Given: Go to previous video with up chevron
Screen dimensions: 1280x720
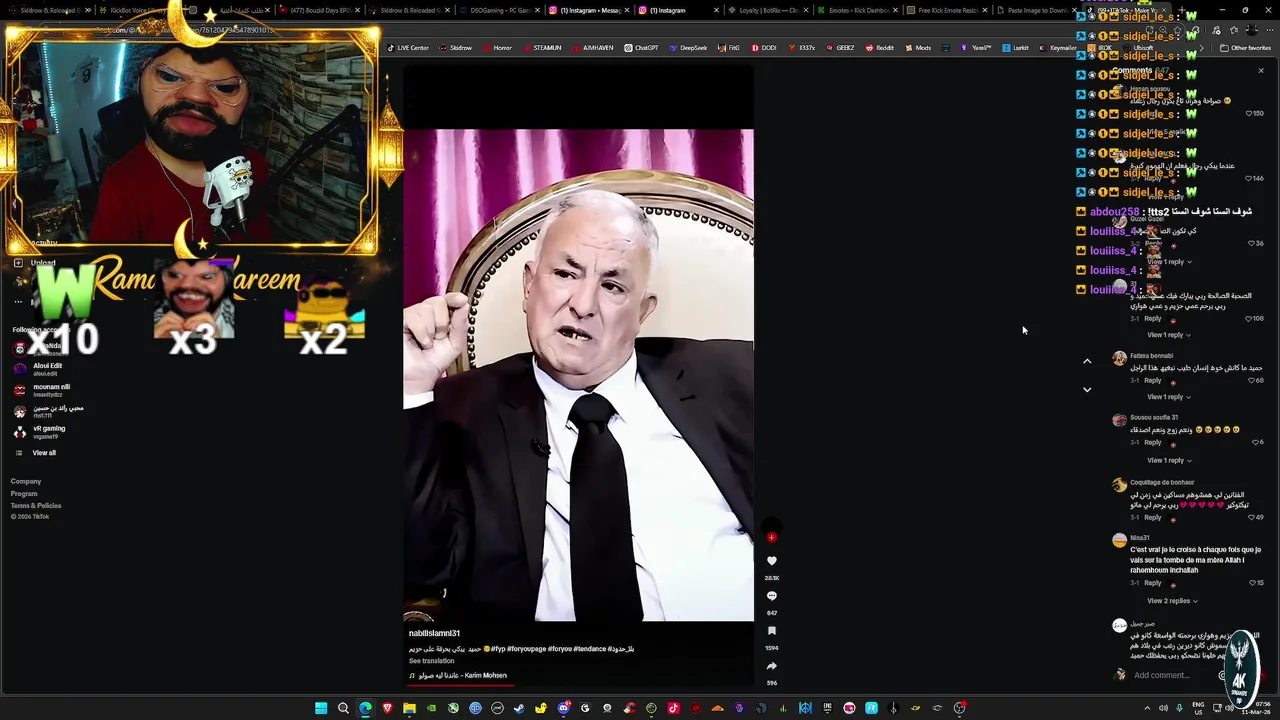Looking at the screenshot, I should tap(1087, 361).
